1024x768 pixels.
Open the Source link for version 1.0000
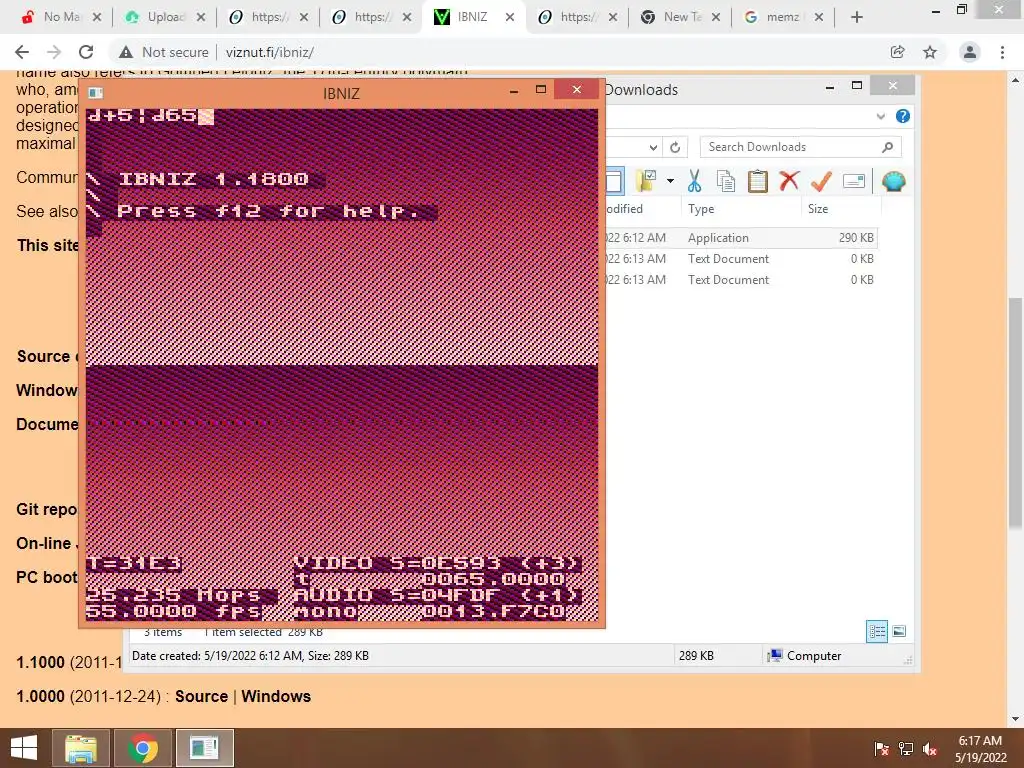point(201,696)
